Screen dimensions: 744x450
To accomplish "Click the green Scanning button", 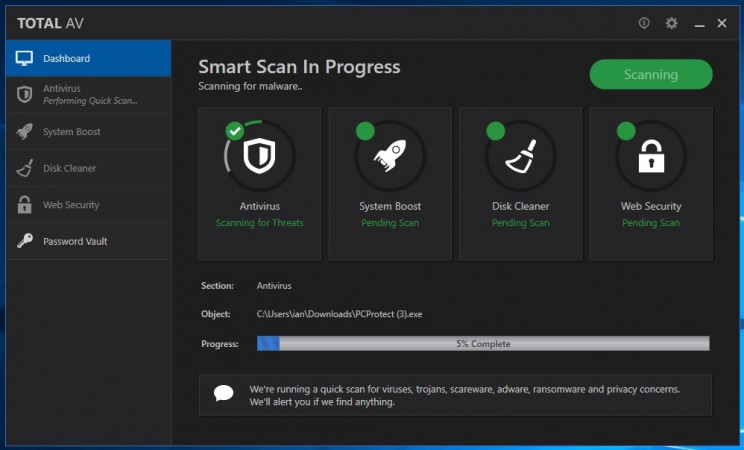I will click(x=651, y=74).
